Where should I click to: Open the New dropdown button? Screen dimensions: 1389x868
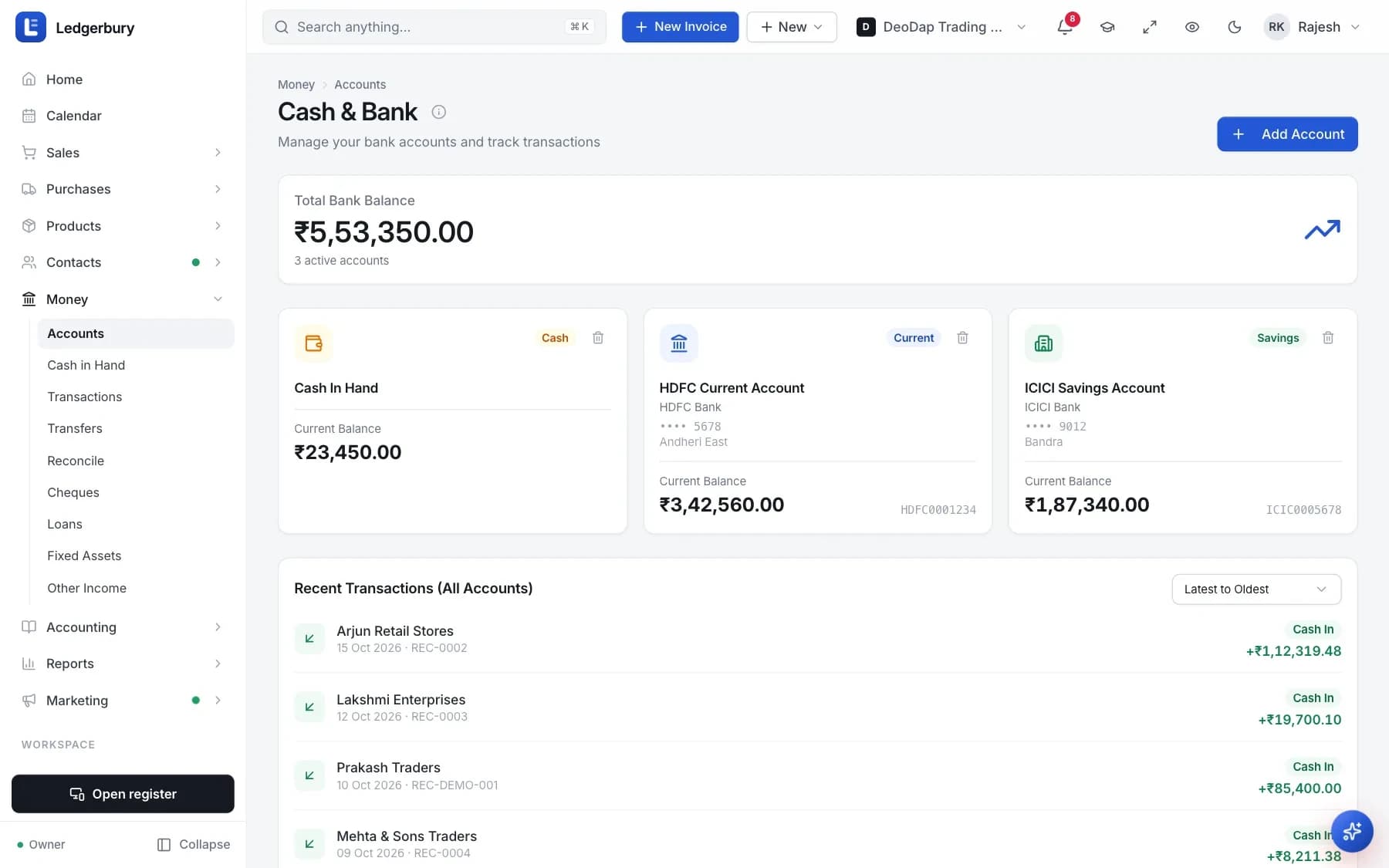[x=792, y=27]
